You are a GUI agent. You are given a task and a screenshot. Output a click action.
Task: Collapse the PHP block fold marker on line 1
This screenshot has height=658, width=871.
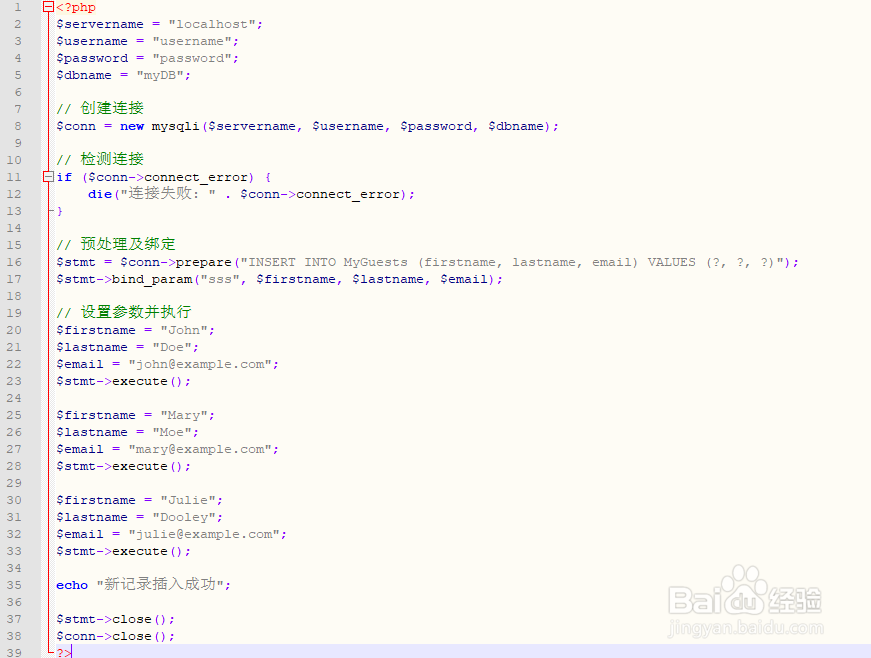pos(46,6)
